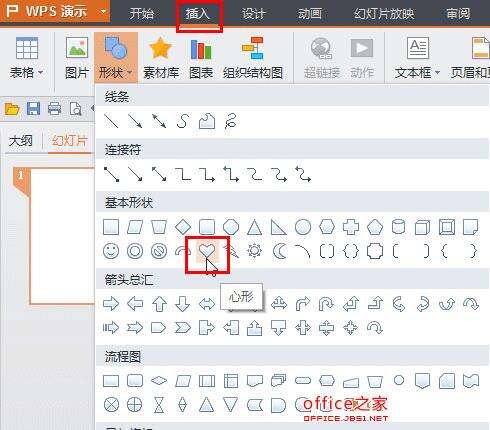Choose the plain elbow connector under 连接符
490x430 pixels.
(x=183, y=174)
